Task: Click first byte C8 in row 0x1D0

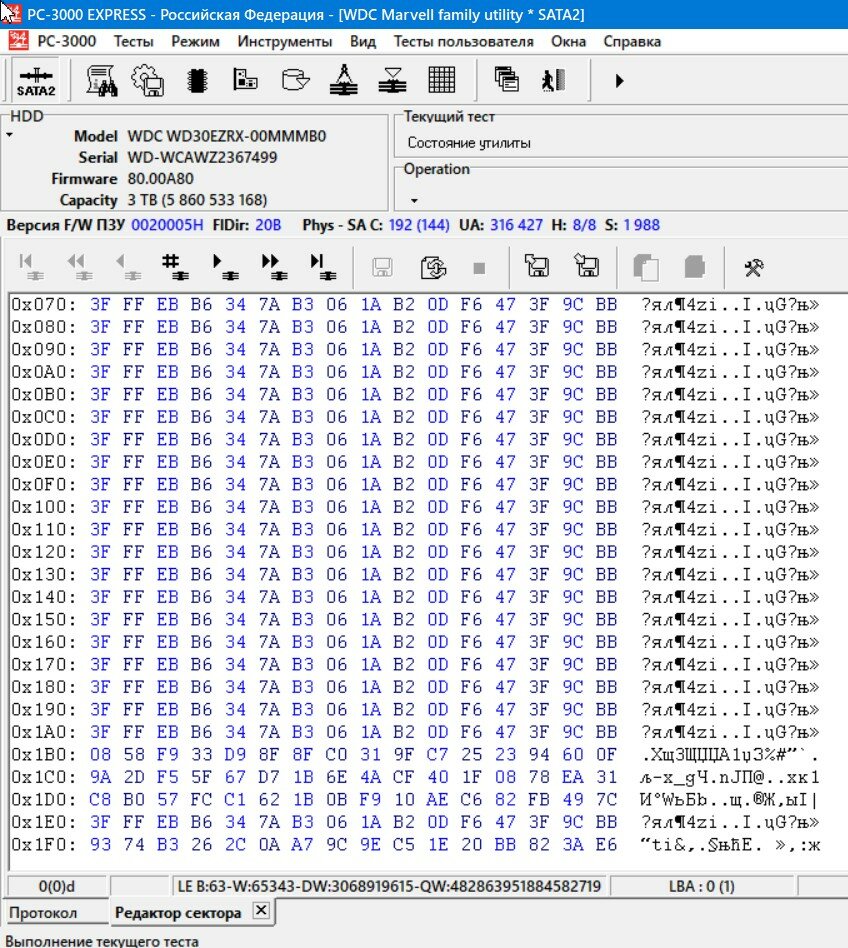Action: click(x=100, y=800)
